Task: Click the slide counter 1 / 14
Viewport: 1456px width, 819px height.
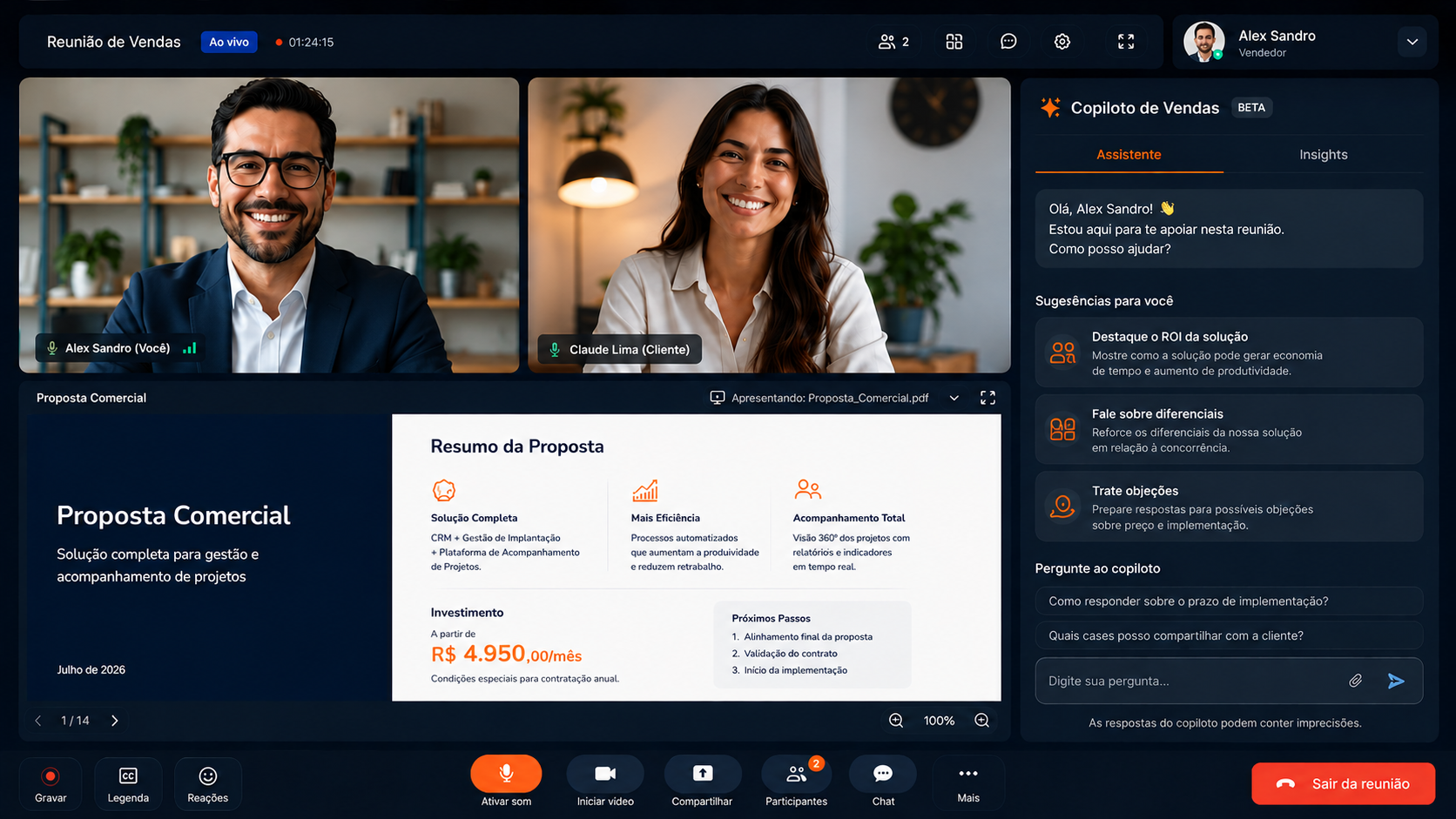Action: click(75, 721)
